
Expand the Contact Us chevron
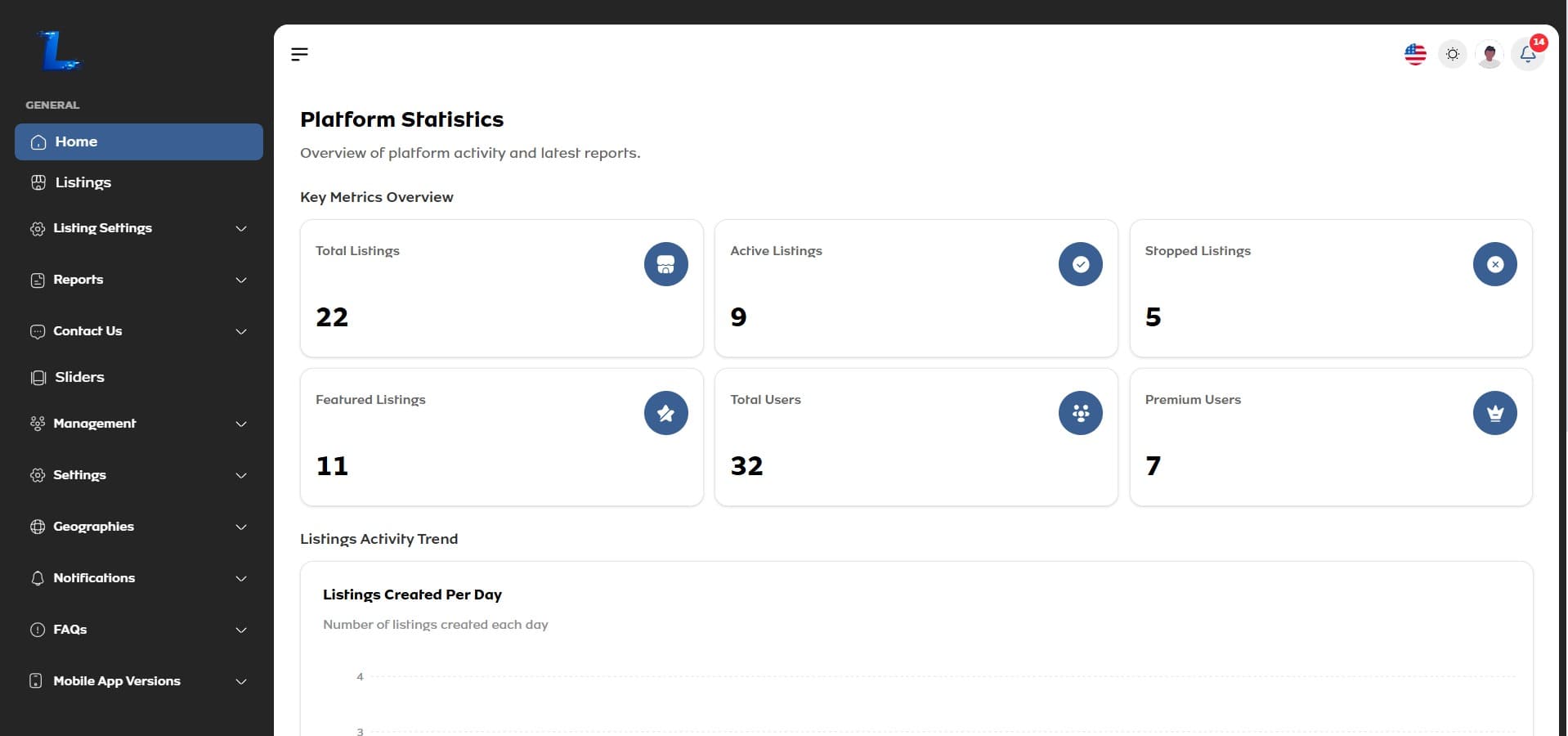pos(241,332)
